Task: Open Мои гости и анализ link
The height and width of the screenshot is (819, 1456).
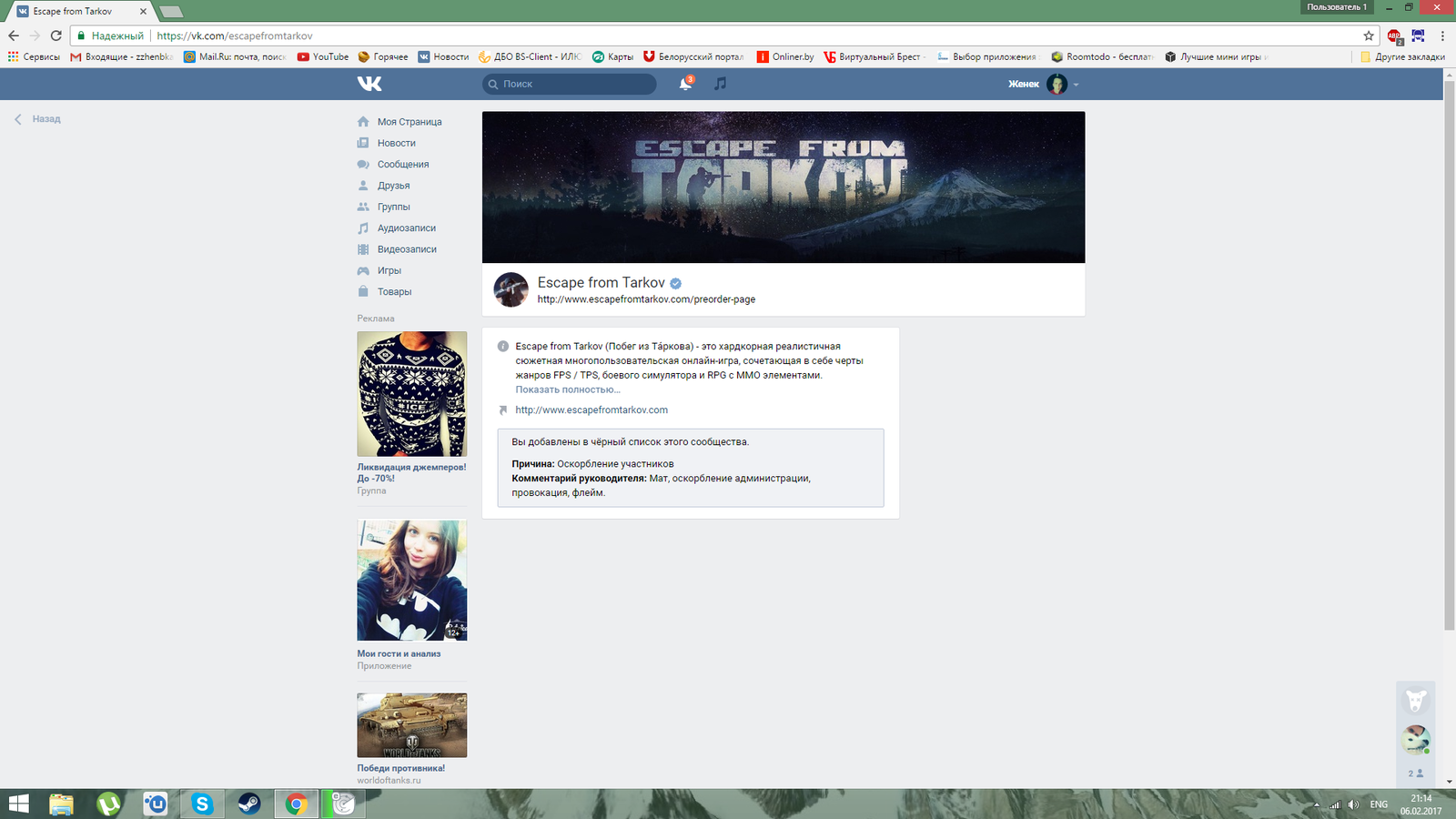Action: coord(399,653)
